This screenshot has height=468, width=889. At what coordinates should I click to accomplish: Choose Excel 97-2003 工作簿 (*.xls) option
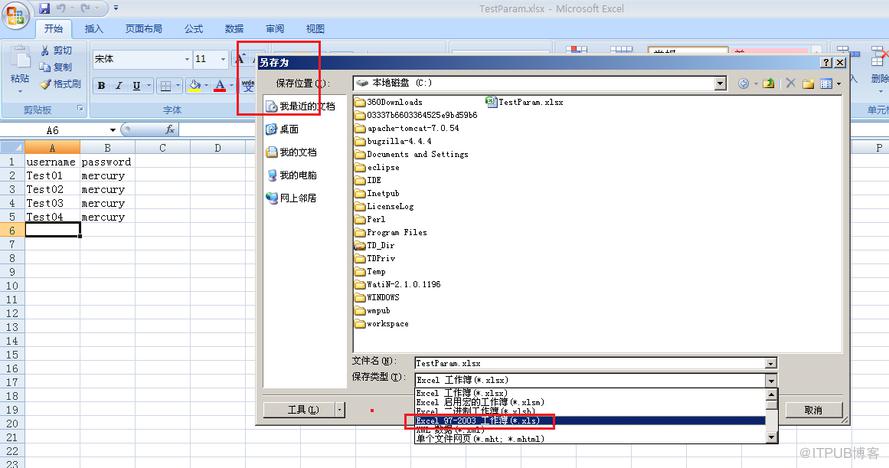(x=590, y=421)
